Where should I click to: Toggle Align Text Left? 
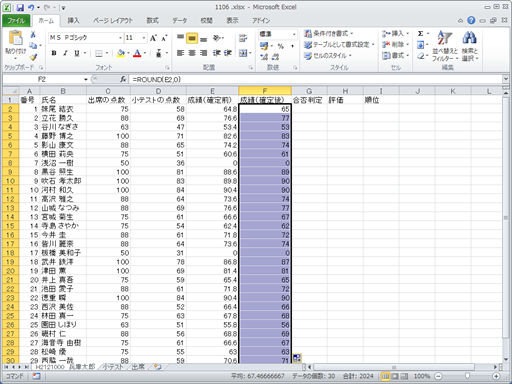[180, 53]
